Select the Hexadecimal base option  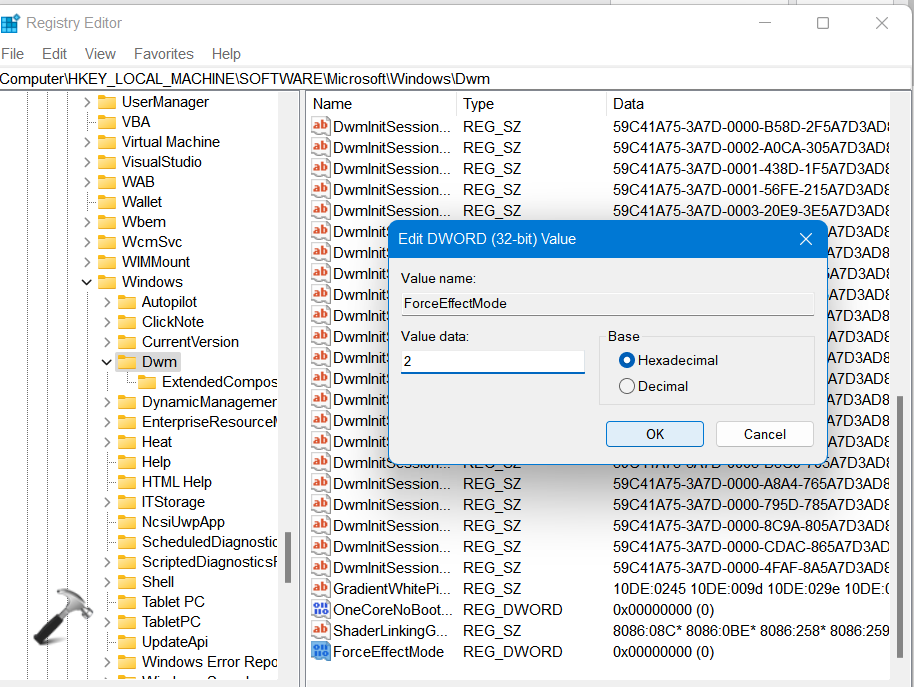point(627,360)
